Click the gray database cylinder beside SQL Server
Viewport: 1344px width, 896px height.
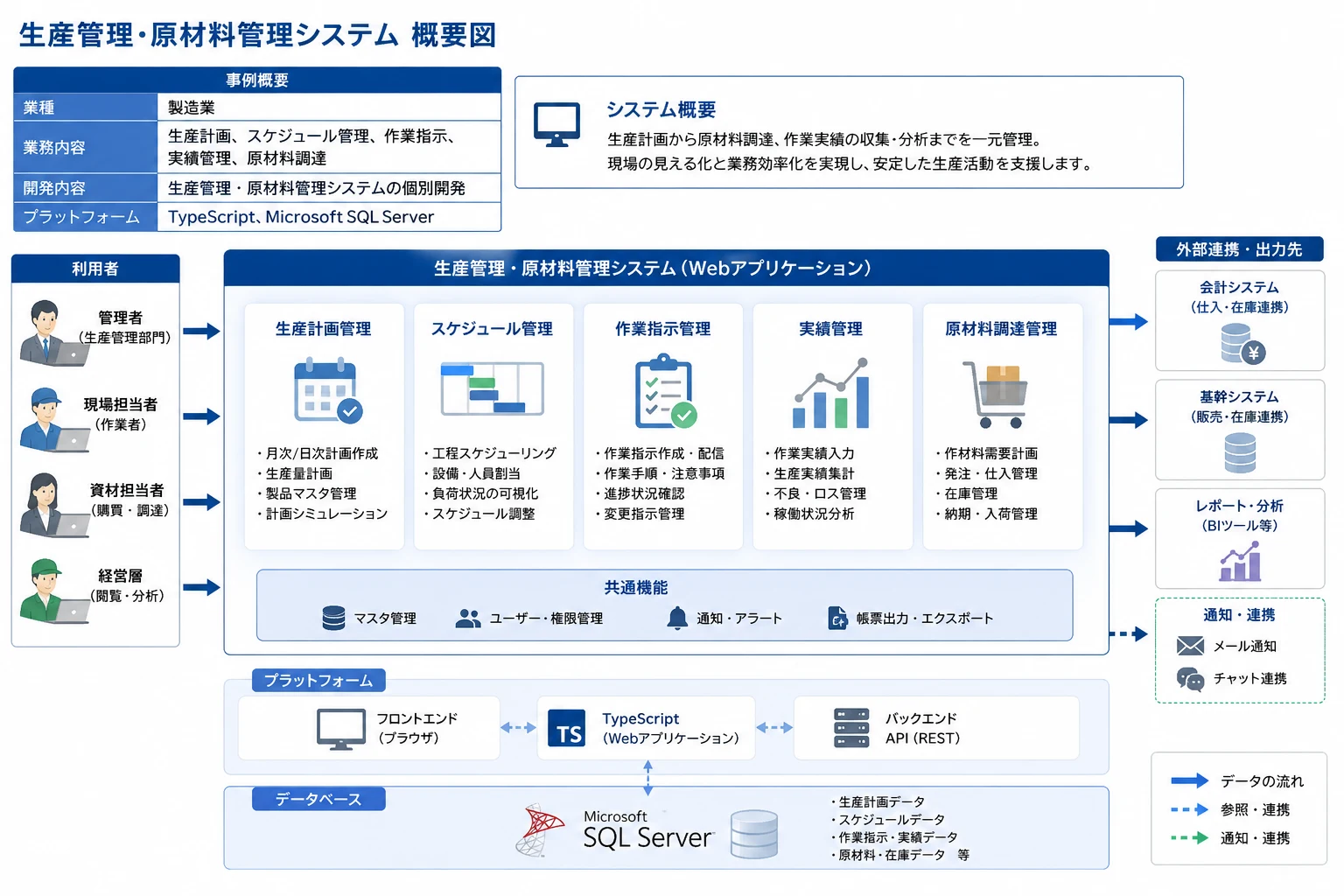754,834
